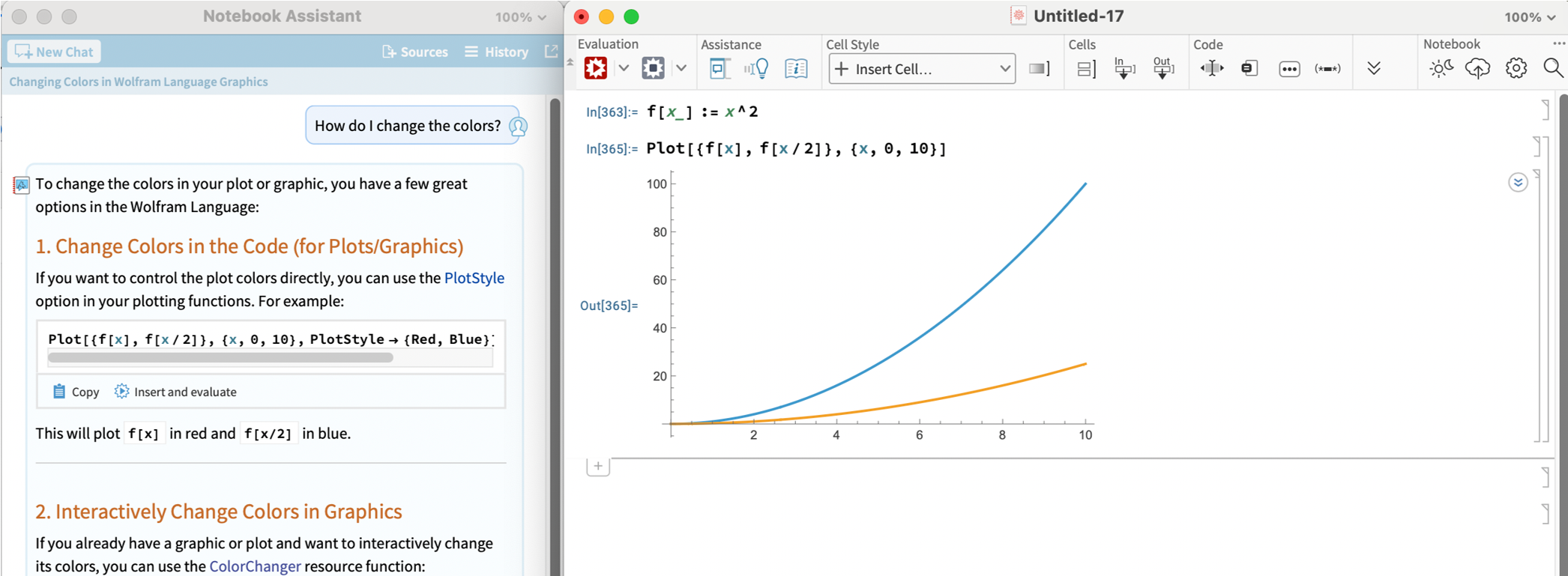Open the documentation book icon
The image size is (1568, 576).
[x=795, y=69]
